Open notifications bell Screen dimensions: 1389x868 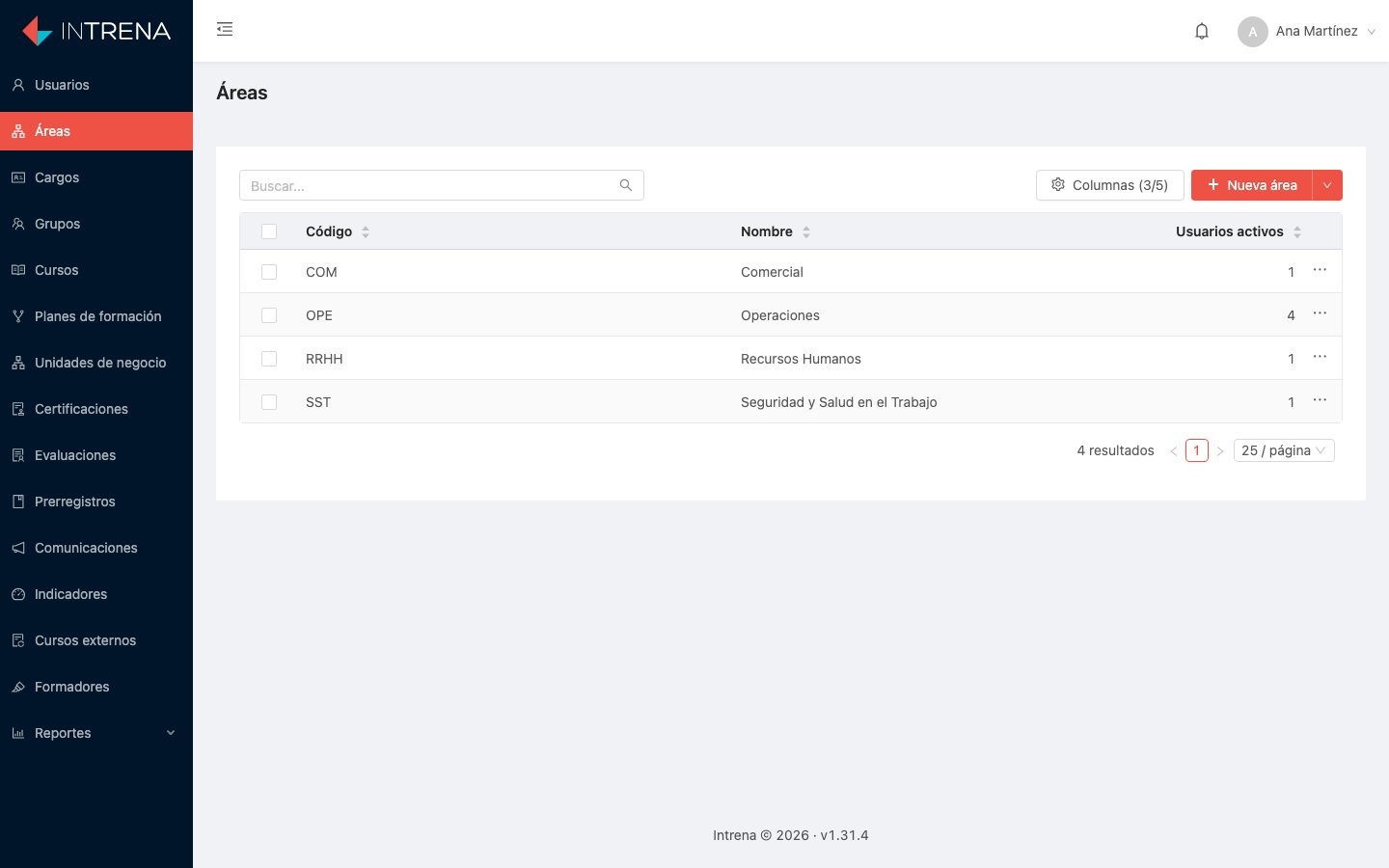1202,31
